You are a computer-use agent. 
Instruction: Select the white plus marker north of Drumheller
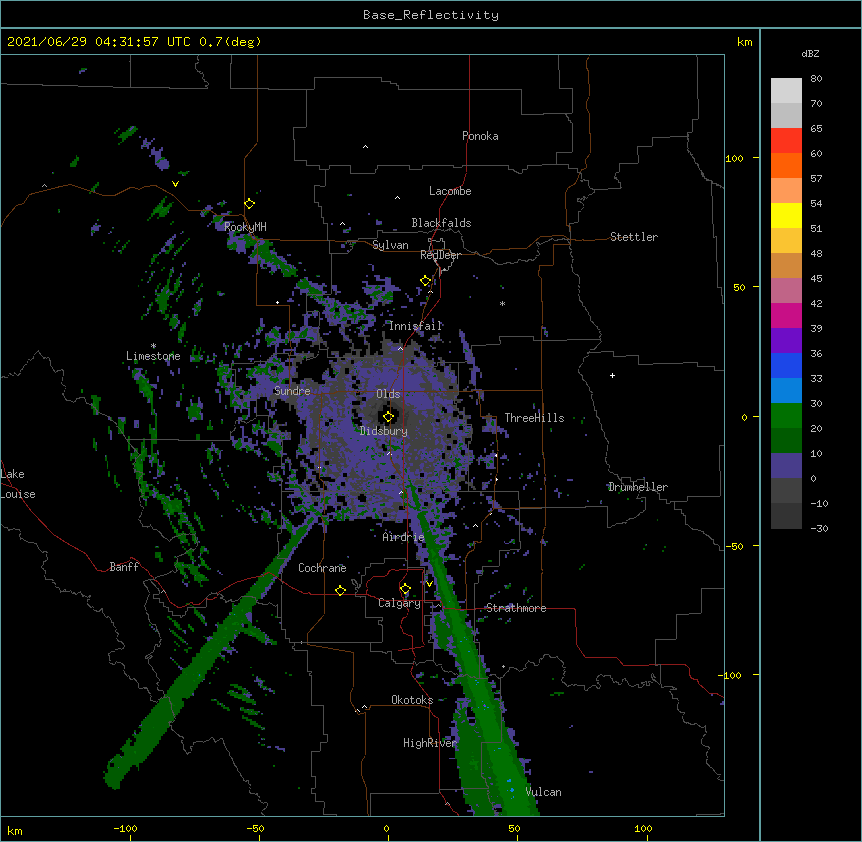(x=612, y=375)
